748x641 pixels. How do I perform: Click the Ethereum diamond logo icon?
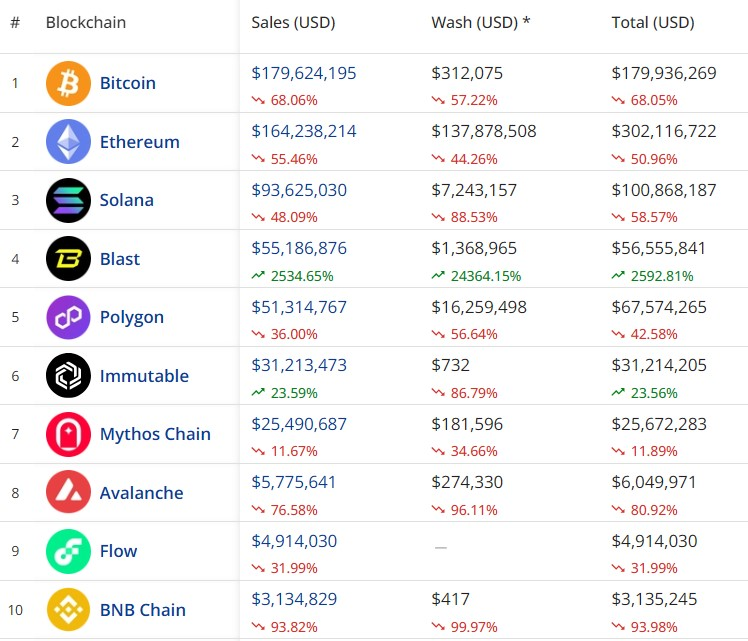pyautogui.click(x=68, y=142)
